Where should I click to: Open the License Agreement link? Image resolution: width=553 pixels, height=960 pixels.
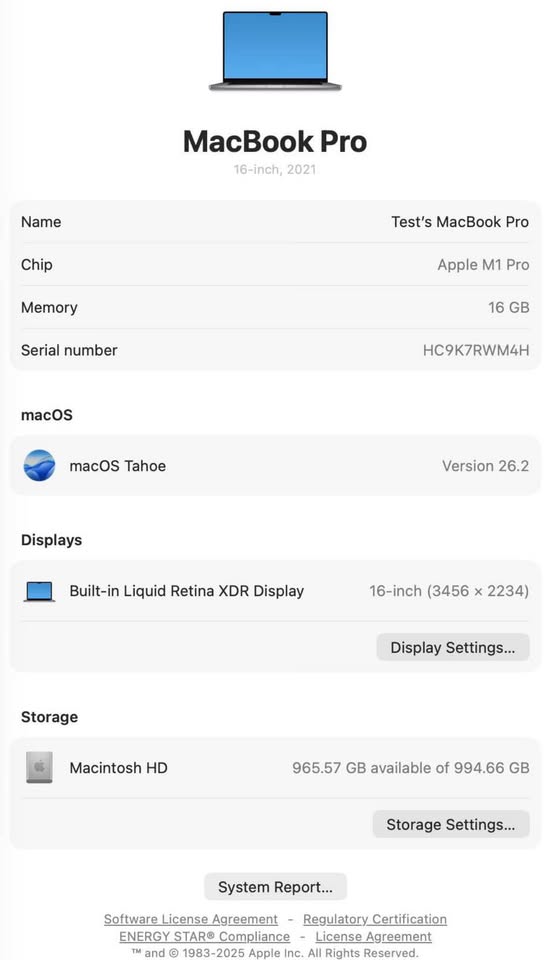[374, 936]
